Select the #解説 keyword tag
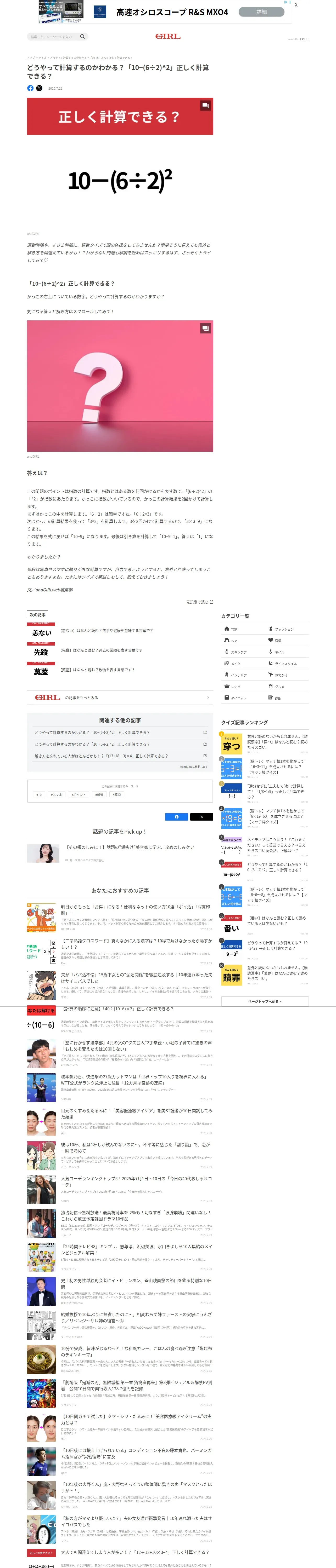Viewport: 336px width, 1568px height. pos(117,794)
